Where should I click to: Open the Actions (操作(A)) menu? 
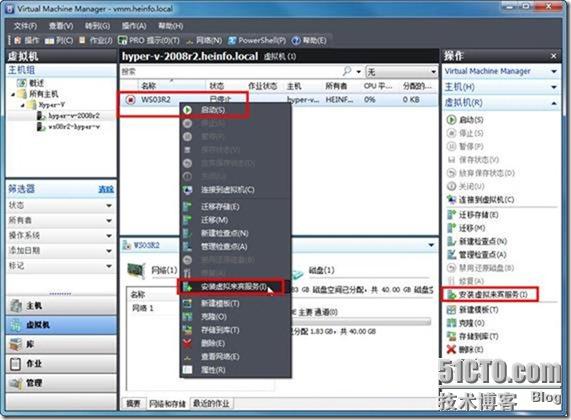(x=134, y=25)
